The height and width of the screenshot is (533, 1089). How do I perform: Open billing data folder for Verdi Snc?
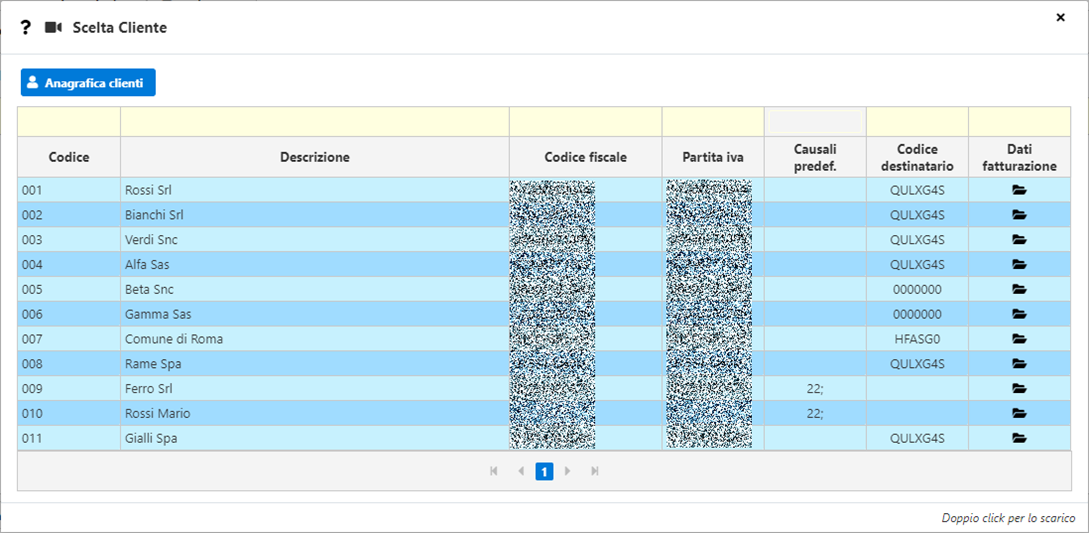[x=1019, y=240]
